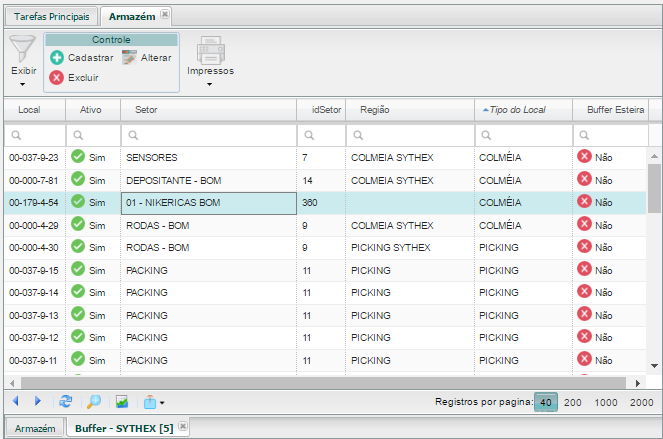Sort by Tipo do Local column

[523, 110]
